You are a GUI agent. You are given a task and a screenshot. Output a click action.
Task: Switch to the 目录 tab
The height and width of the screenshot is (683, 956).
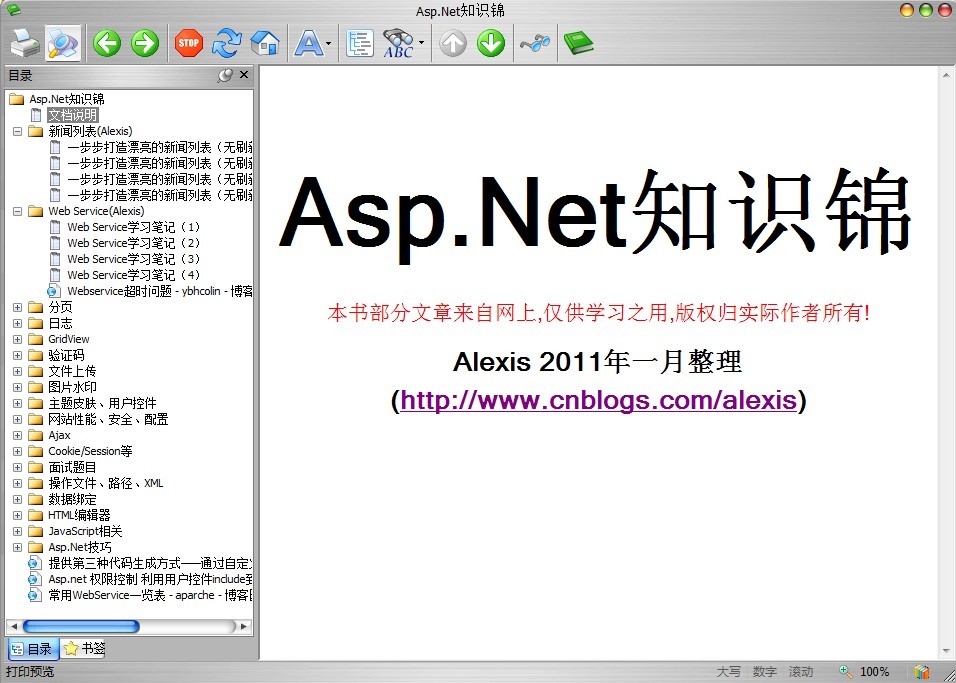(33, 649)
